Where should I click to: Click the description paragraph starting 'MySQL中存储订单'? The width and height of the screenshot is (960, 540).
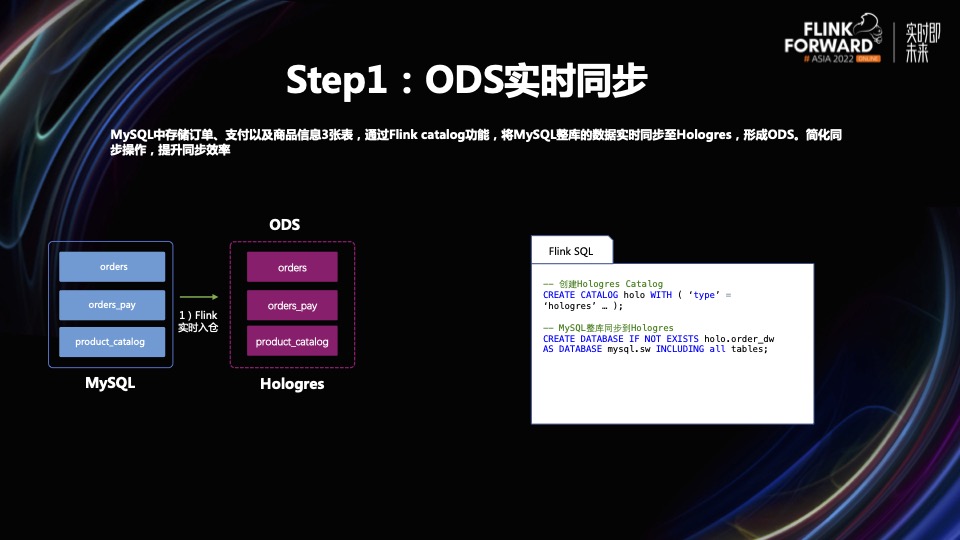pos(476,142)
